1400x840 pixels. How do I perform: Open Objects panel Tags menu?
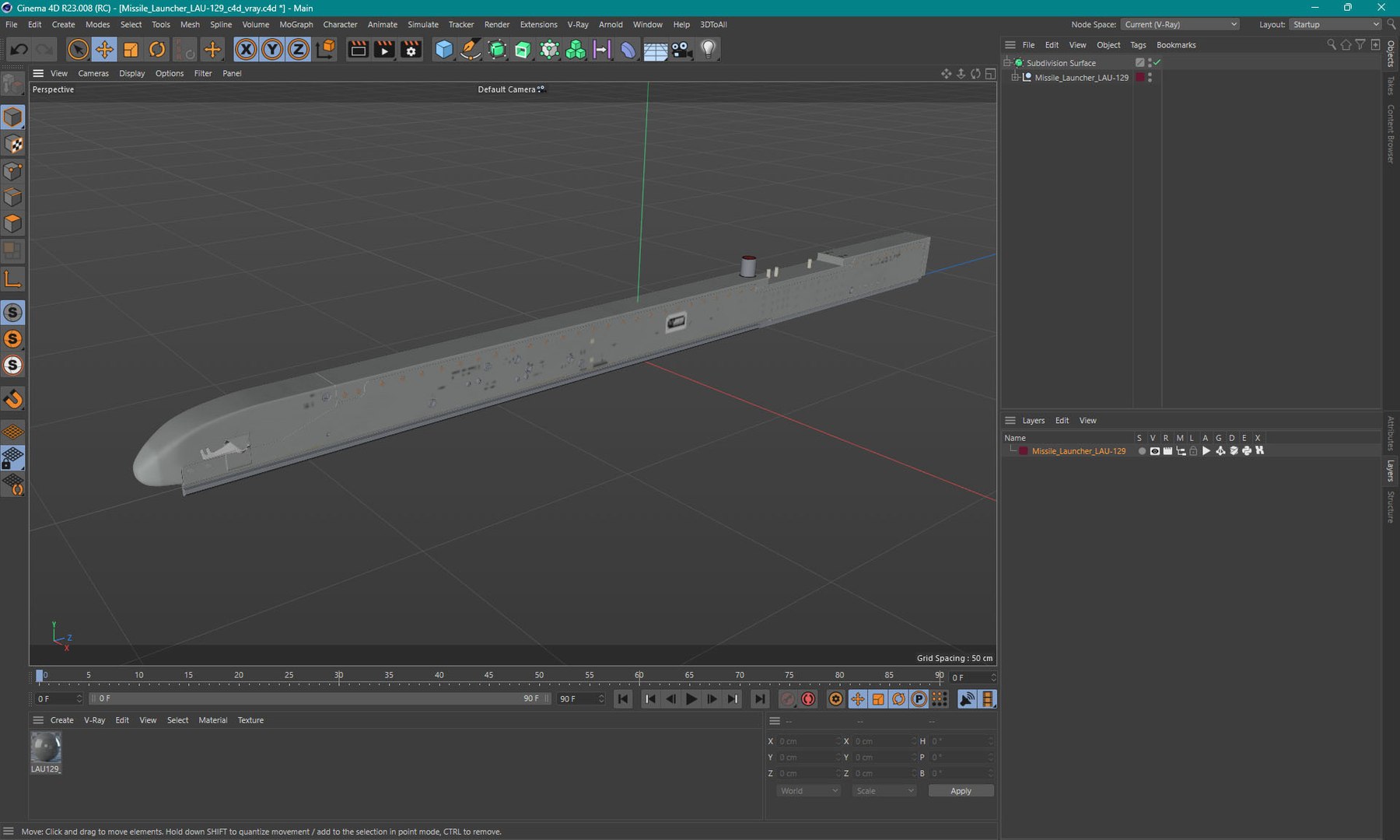[x=1138, y=45]
